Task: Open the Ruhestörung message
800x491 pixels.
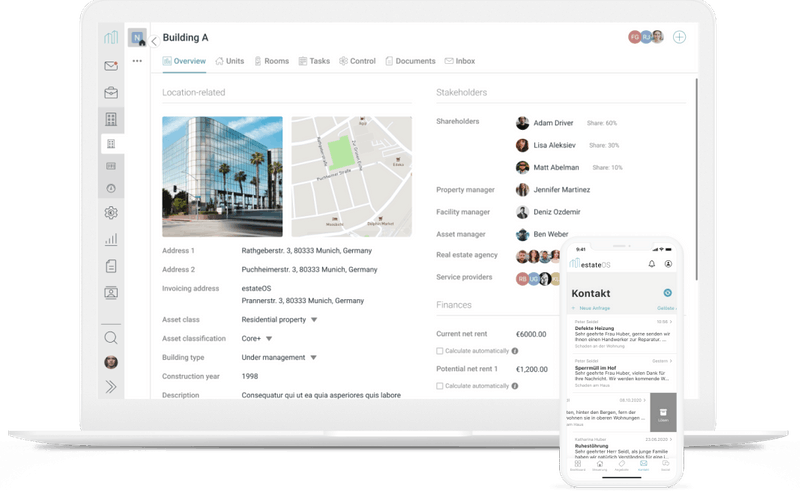Action: click(621, 448)
